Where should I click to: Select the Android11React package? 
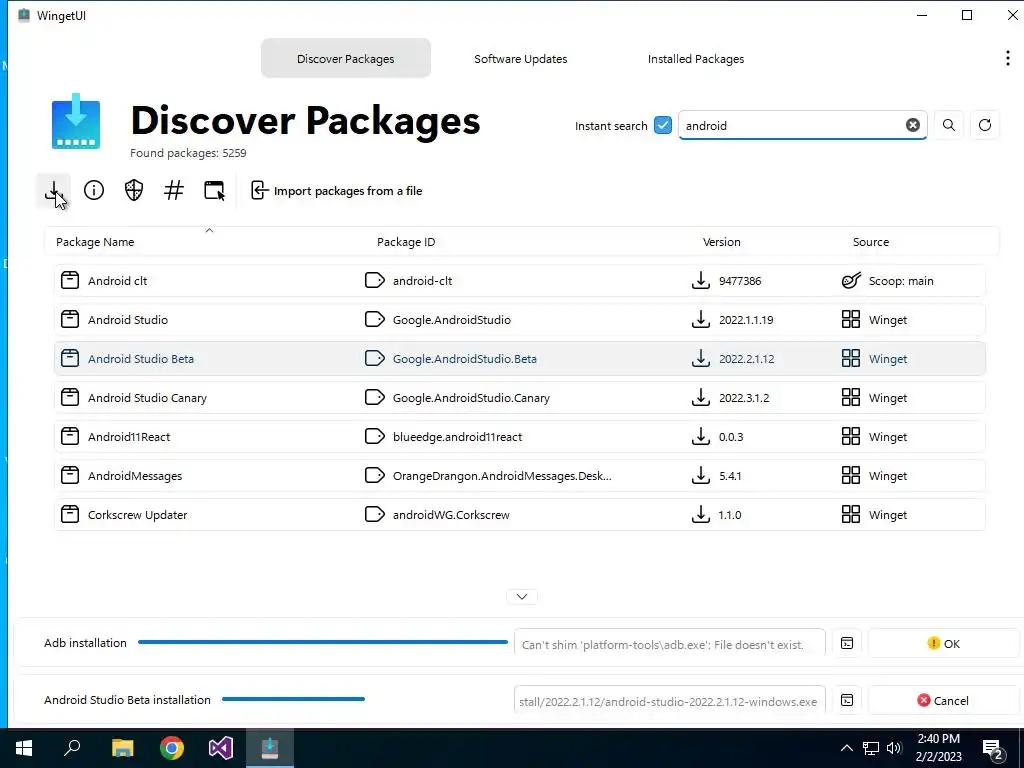pos(520,437)
